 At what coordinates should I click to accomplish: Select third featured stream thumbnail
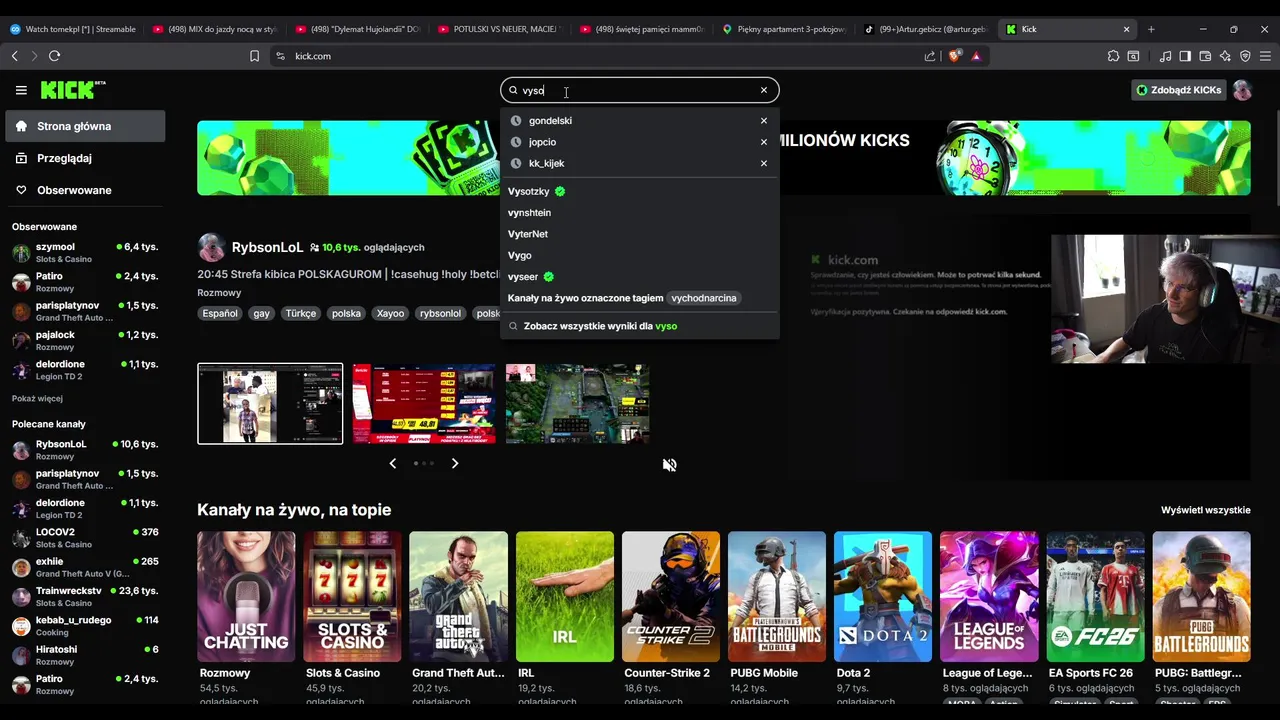pyautogui.click(x=578, y=403)
